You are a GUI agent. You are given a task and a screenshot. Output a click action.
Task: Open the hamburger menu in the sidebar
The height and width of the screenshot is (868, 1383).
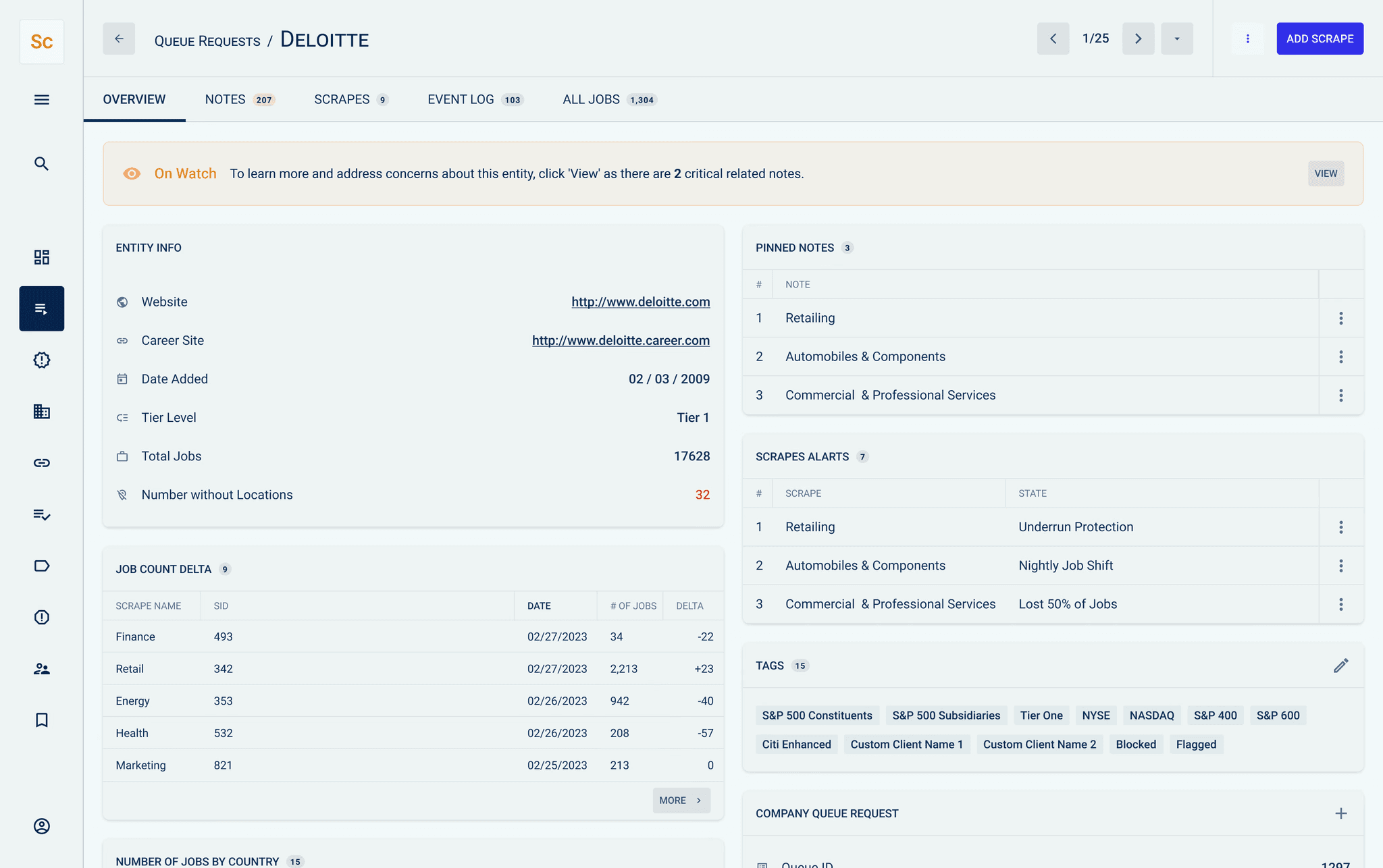click(42, 100)
